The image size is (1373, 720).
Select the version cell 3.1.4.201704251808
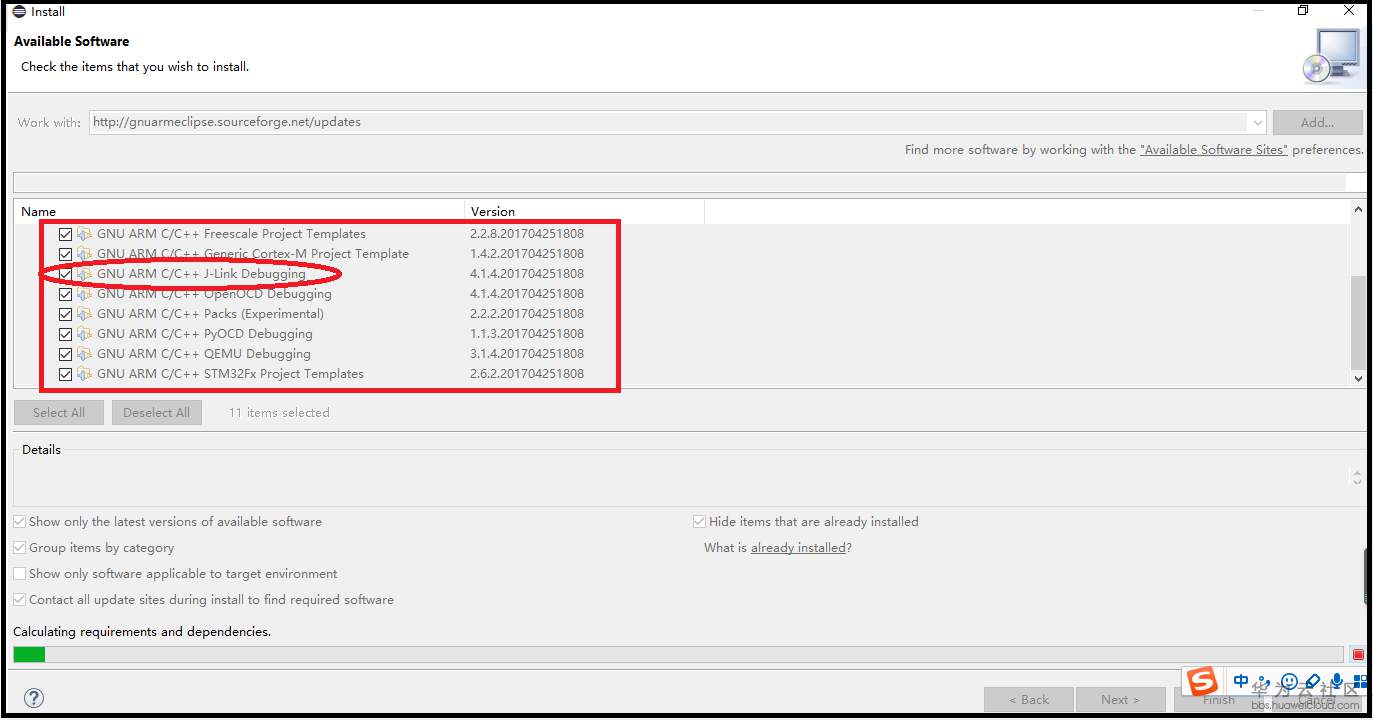527,354
